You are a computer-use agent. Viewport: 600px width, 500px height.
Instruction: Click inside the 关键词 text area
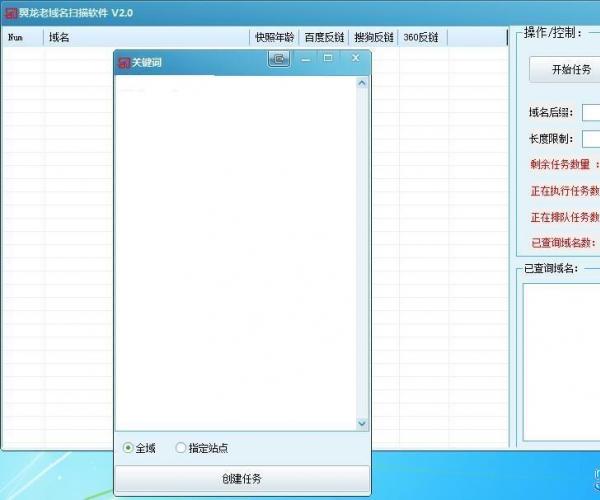236,253
